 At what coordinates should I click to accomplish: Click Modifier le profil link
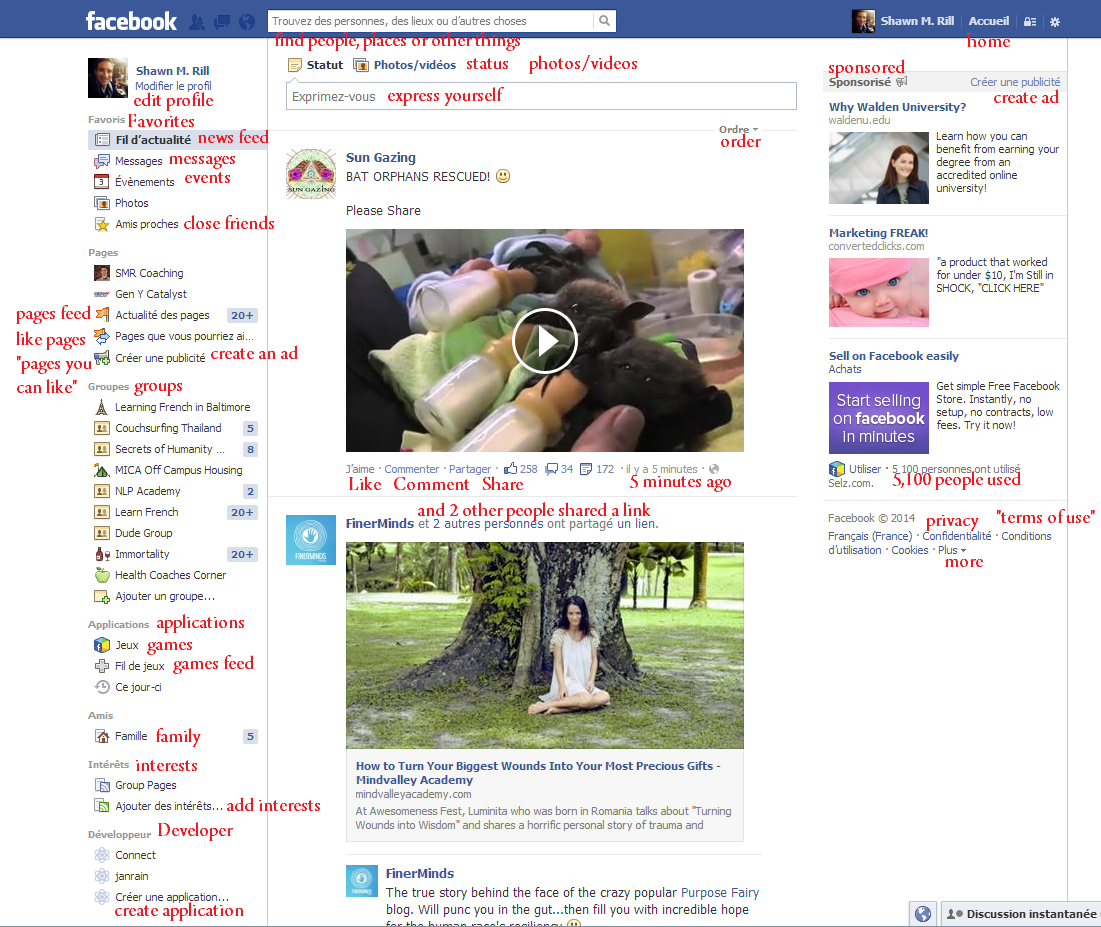[x=173, y=86]
